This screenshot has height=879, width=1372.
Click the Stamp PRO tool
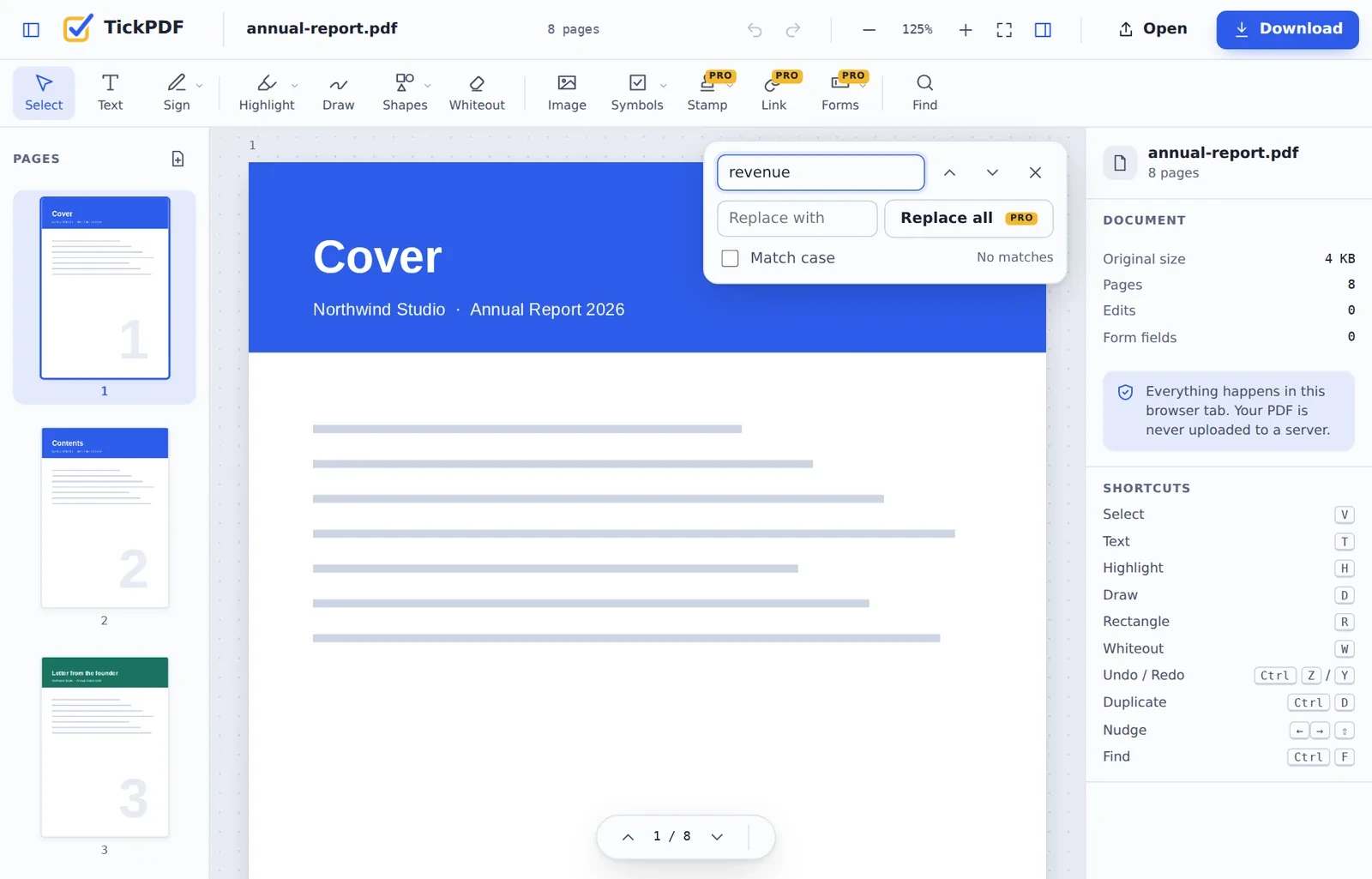coord(707,93)
